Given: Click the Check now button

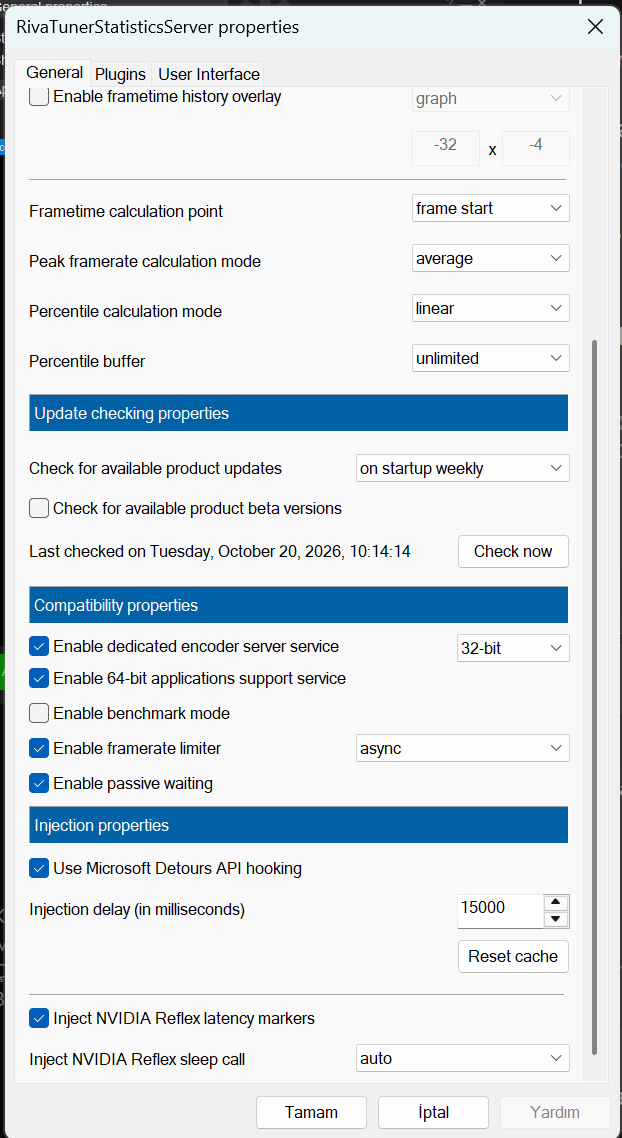Looking at the screenshot, I should click(513, 552).
